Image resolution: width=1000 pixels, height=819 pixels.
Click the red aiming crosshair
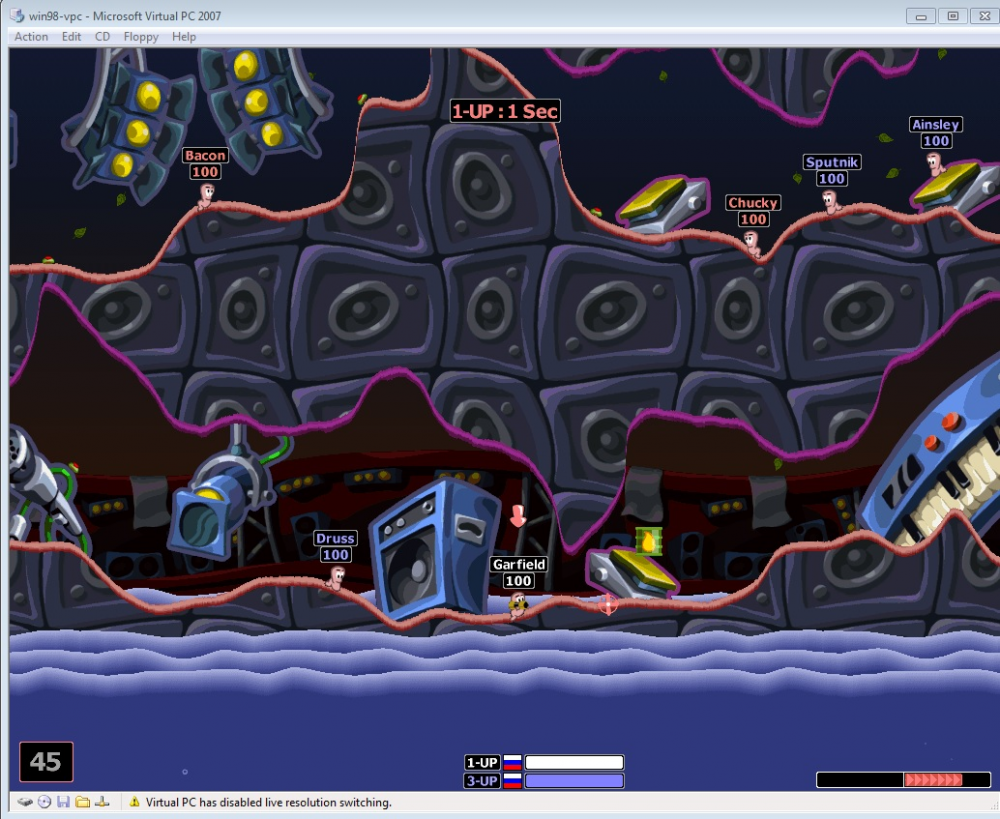tap(607, 604)
